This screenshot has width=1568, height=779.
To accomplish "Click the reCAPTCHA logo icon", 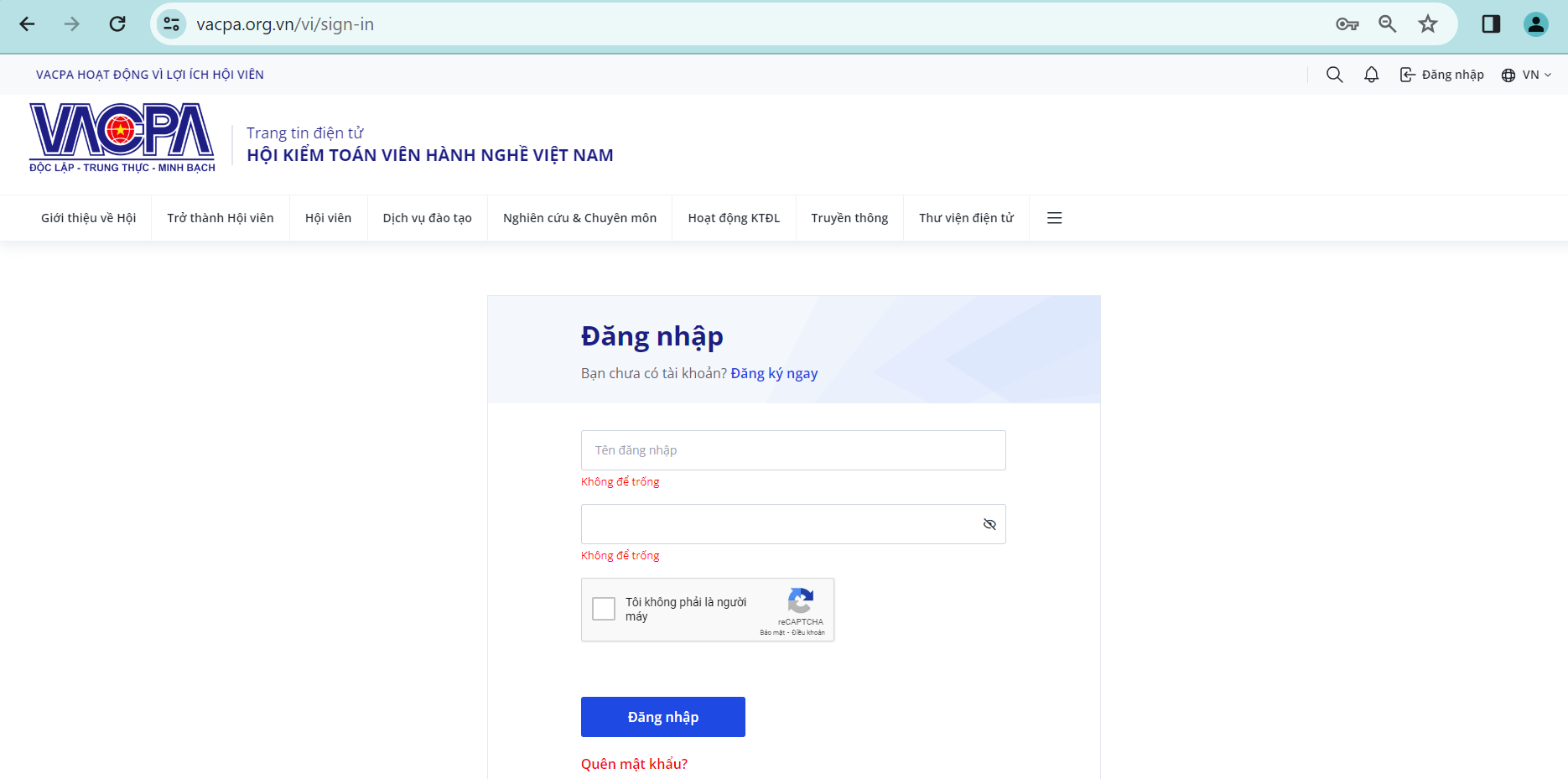I will tap(801, 601).
